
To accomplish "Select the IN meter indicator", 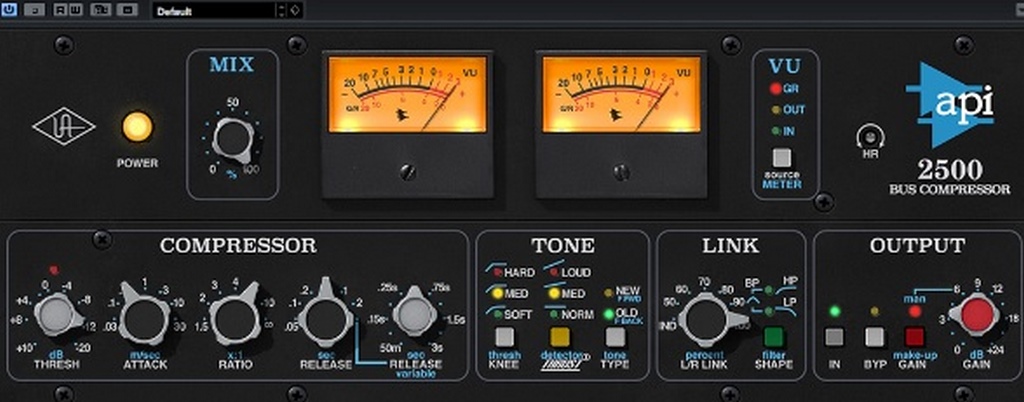I will pyautogui.click(x=775, y=131).
